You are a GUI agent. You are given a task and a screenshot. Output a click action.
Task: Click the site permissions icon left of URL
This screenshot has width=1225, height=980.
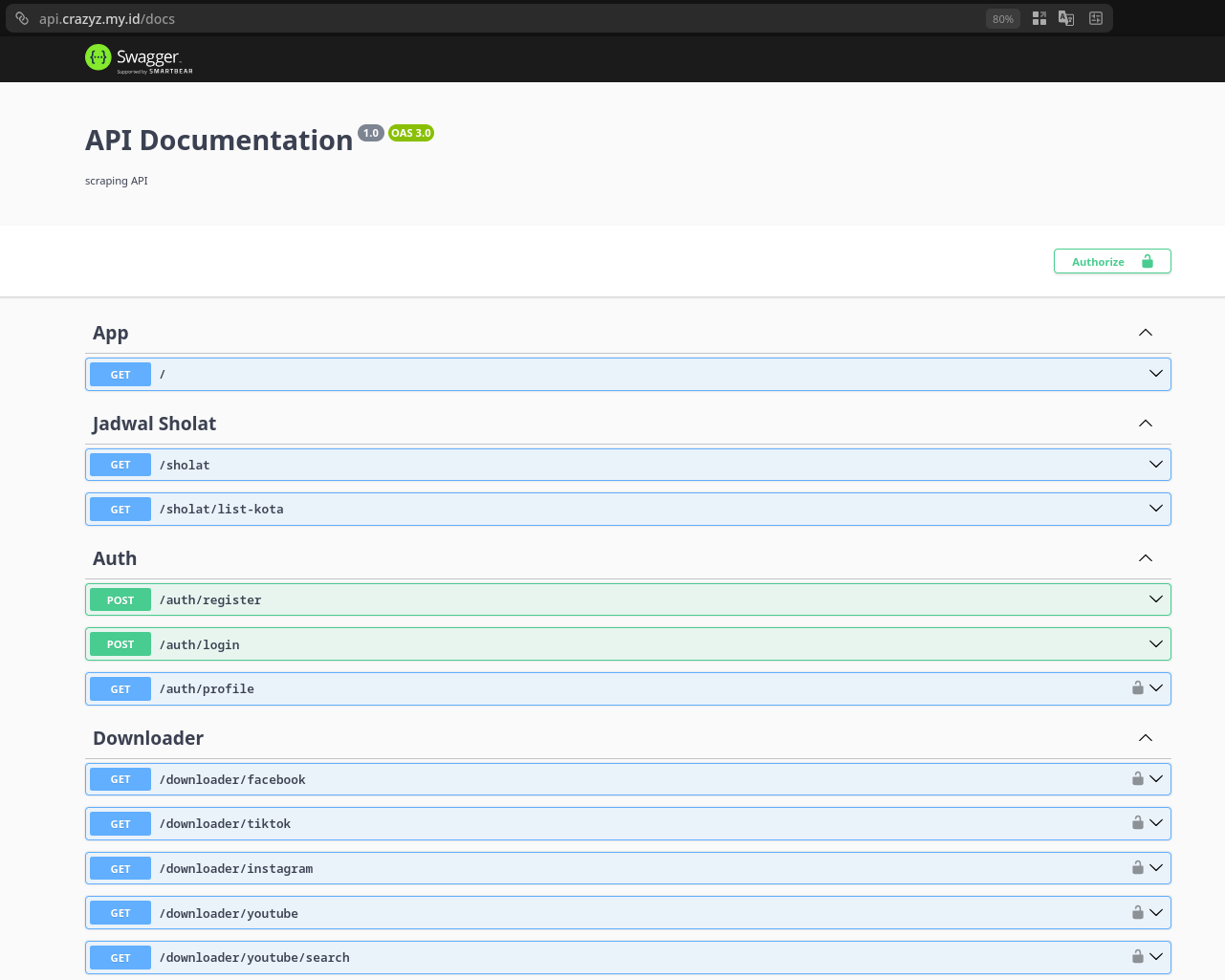click(x=22, y=18)
